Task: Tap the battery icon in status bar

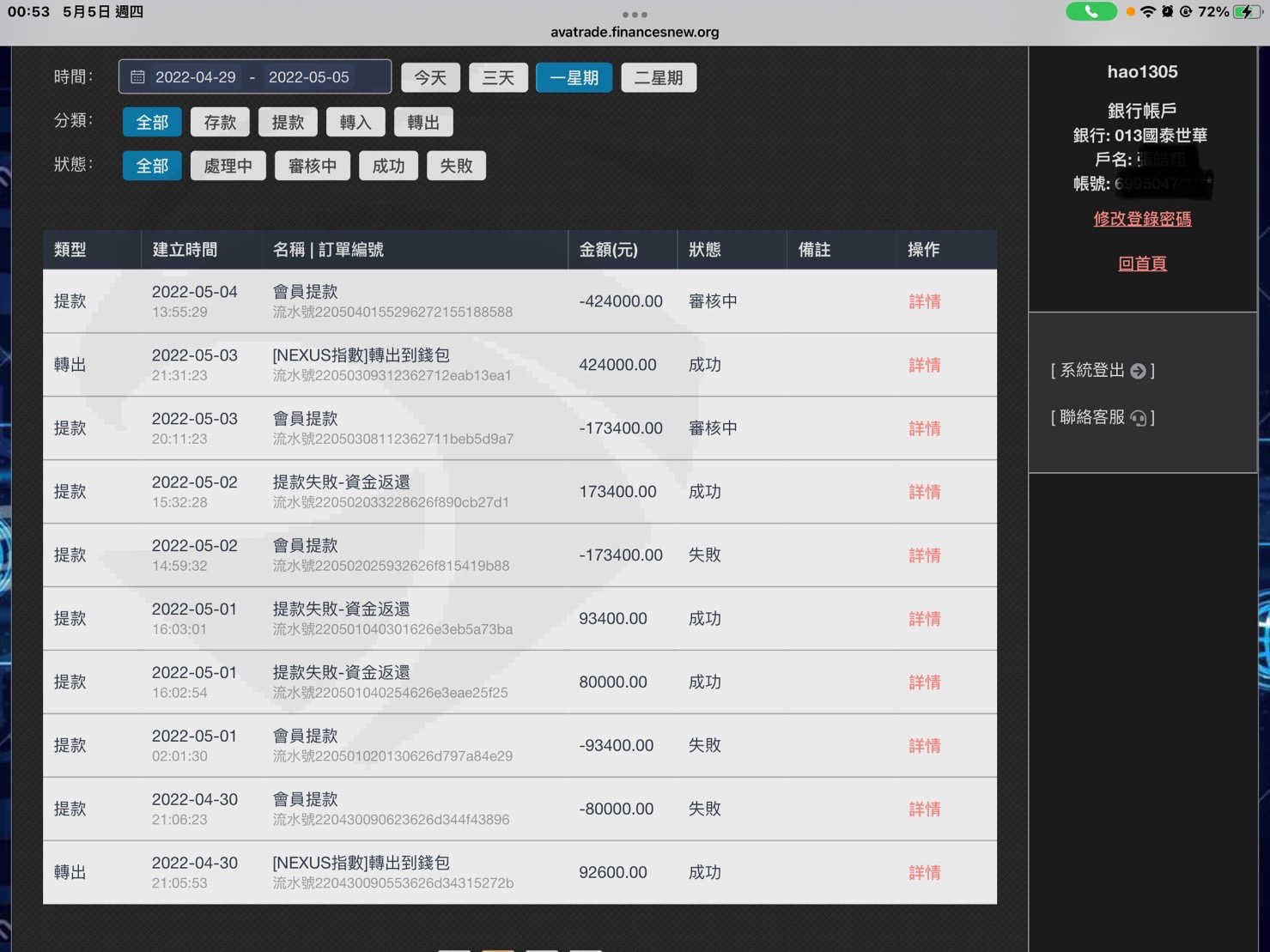Action: point(1247,12)
